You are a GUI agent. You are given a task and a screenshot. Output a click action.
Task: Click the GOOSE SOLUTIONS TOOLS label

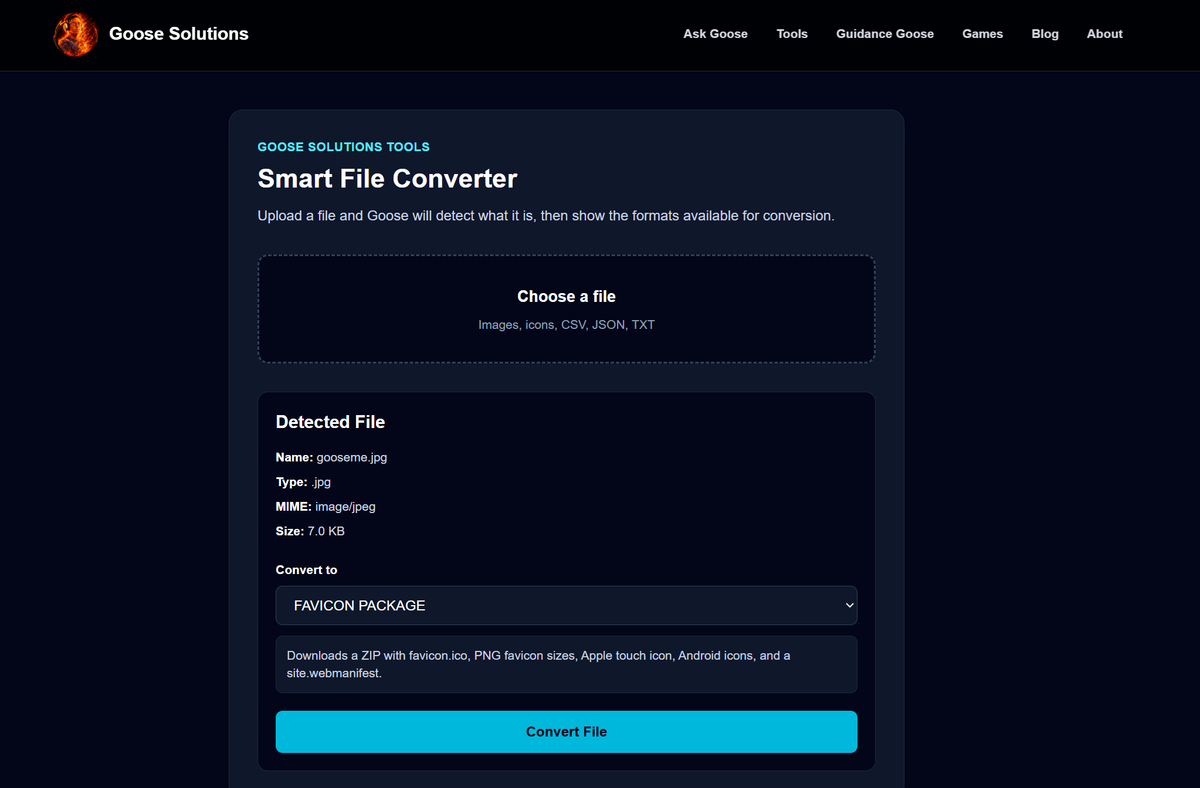(x=344, y=147)
